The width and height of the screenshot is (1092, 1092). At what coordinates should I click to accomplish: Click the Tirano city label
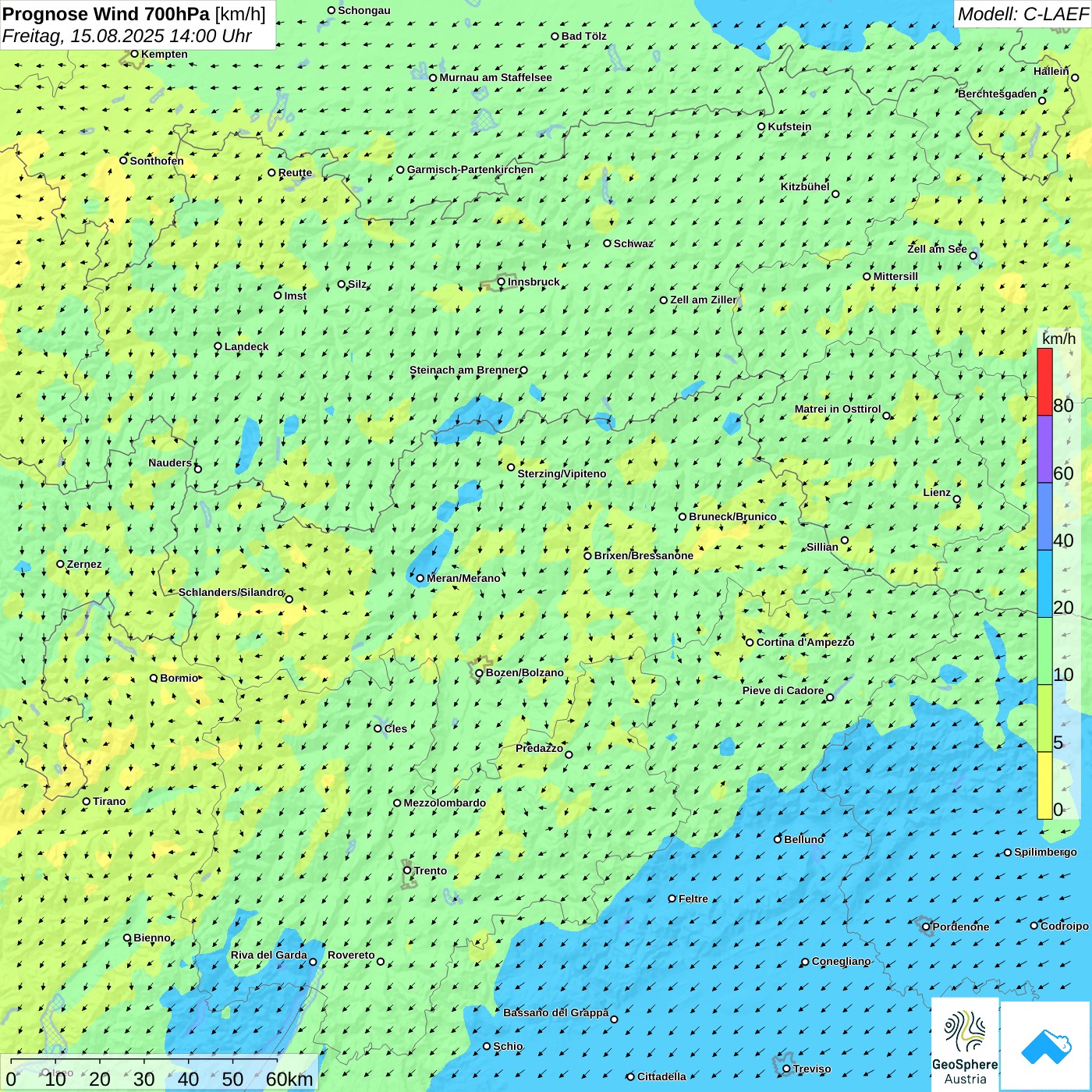[109, 801]
